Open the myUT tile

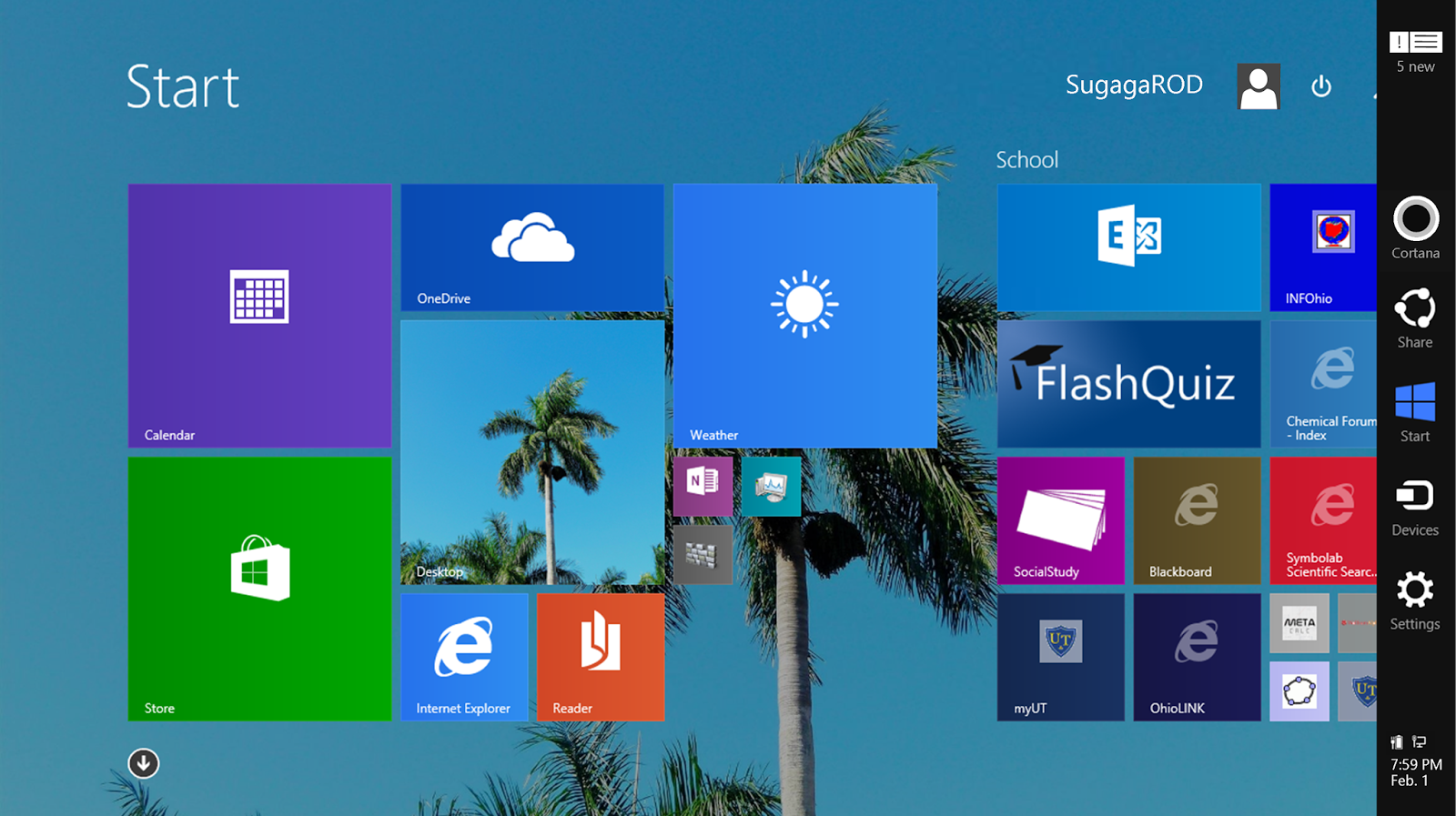(1061, 657)
